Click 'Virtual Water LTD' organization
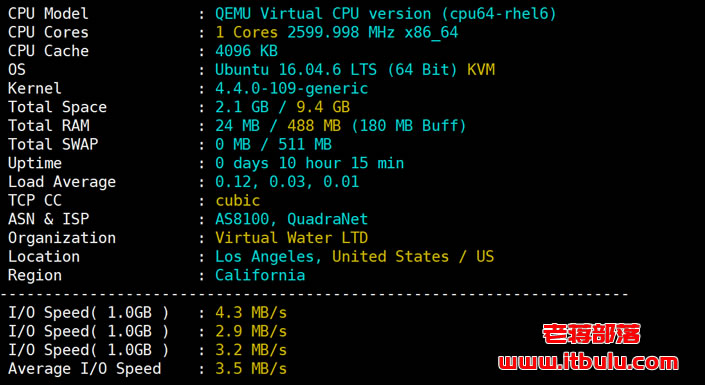Image resolution: width=705 pixels, height=385 pixels. 291,238
